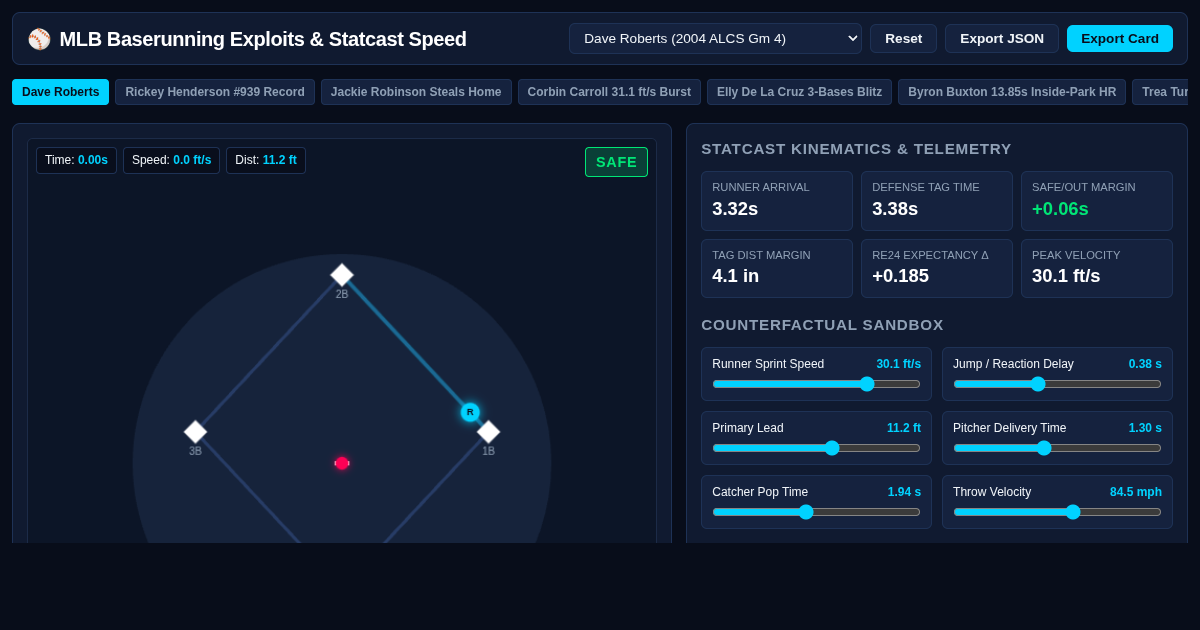Click the Safe/Out Margin +0.06s card
The width and height of the screenshot is (1200, 630).
click(1097, 200)
